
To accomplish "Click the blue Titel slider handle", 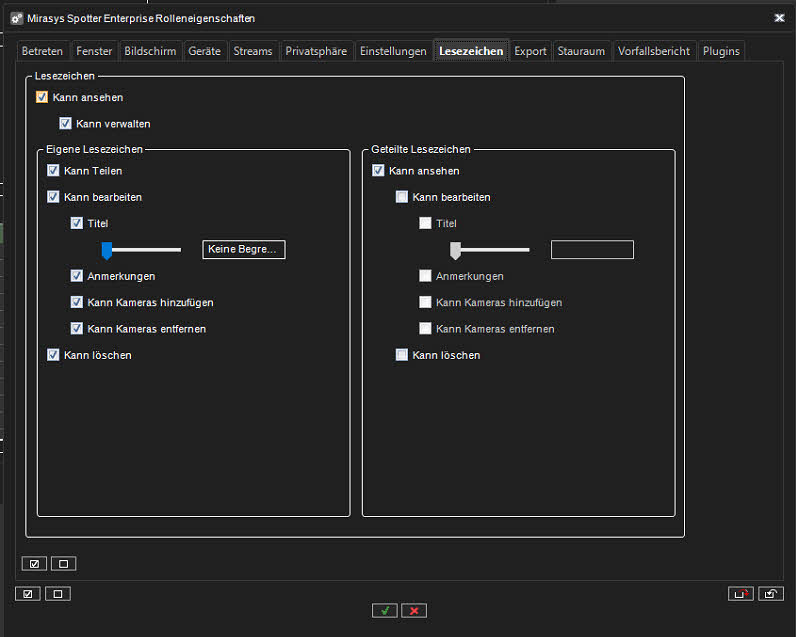I will [107, 250].
